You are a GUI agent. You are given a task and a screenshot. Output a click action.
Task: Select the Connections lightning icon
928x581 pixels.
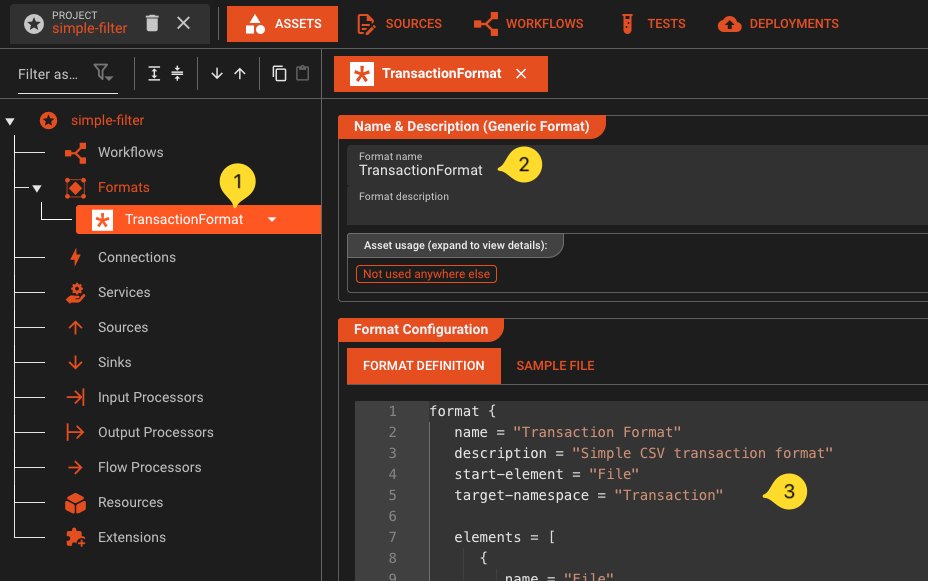(x=76, y=257)
